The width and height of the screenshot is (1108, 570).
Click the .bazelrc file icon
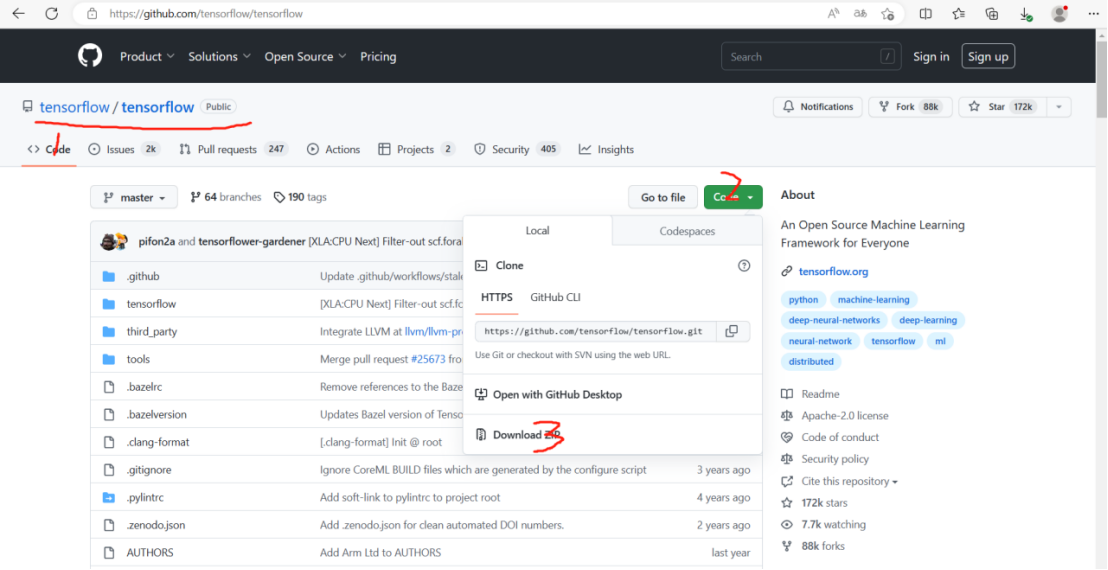click(x=108, y=387)
